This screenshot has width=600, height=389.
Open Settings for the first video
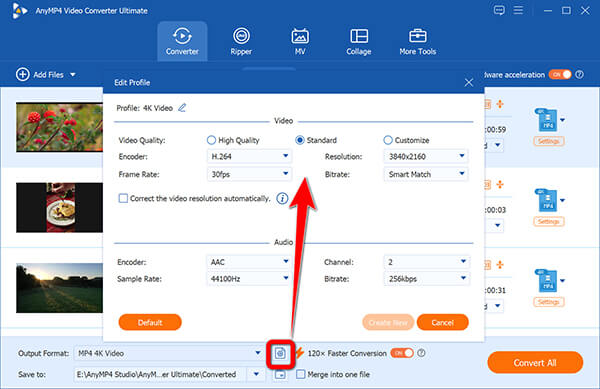(548, 141)
